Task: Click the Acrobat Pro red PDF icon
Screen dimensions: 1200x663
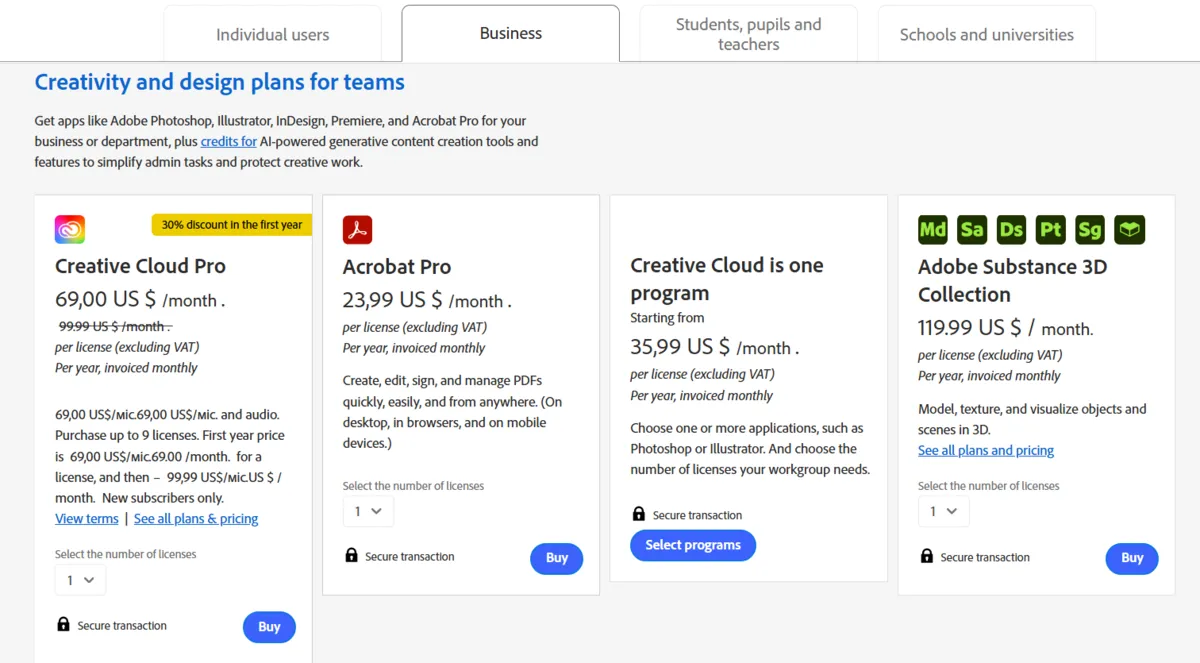Action: point(358,228)
